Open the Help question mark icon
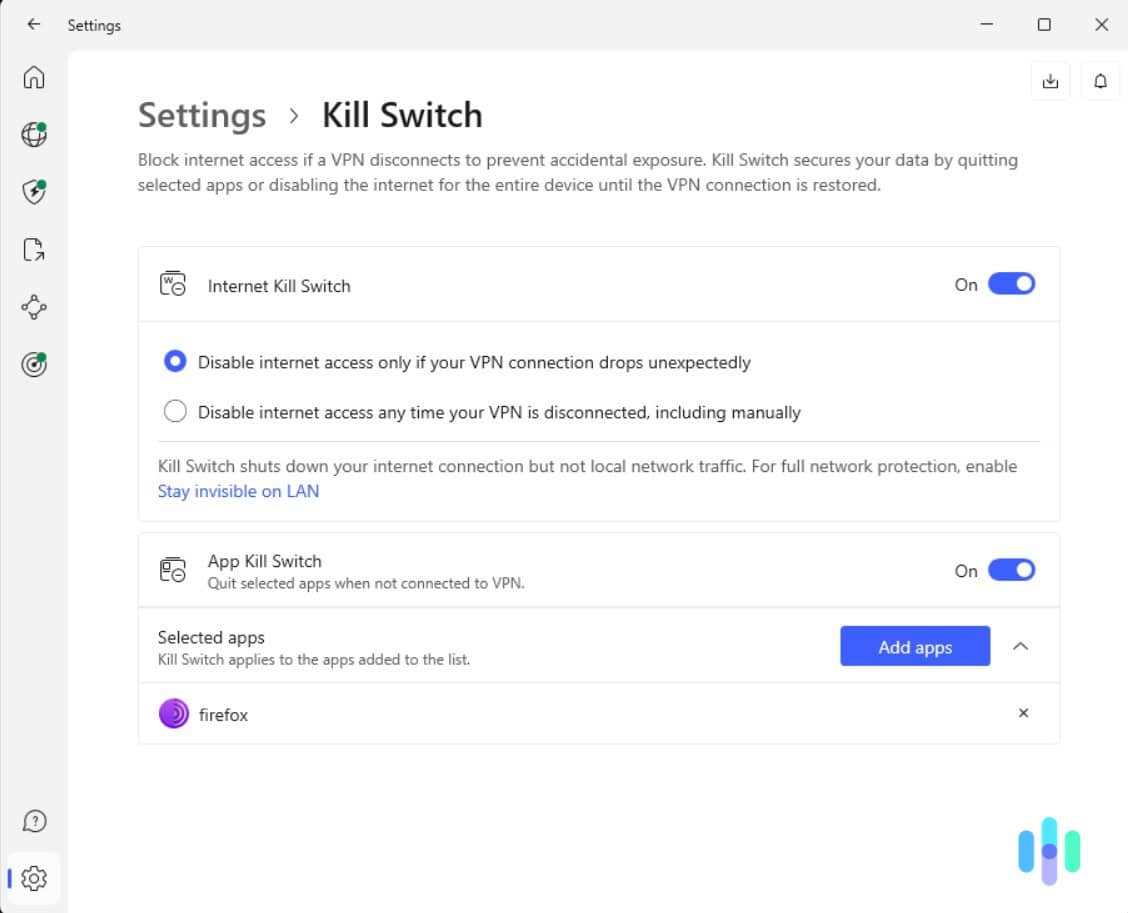The image size is (1128, 913). [x=34, y=820]
